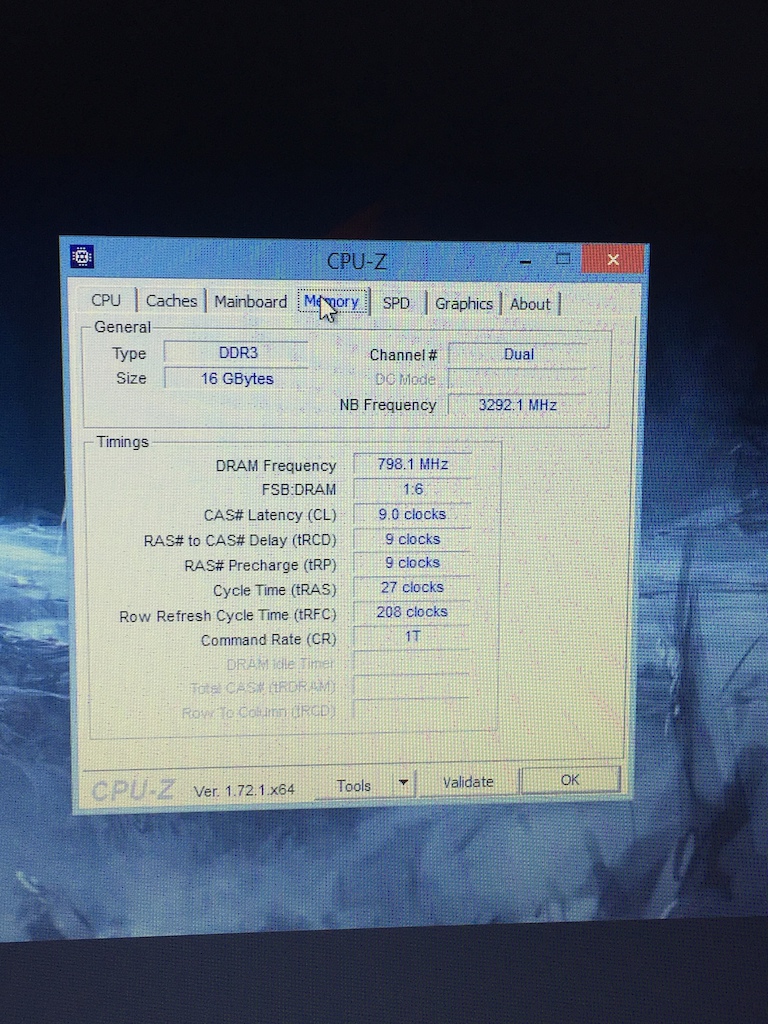768x1024 pixels.
Task: Click the 27 clocks tRAS value
Action: click(x=412, y=587)
